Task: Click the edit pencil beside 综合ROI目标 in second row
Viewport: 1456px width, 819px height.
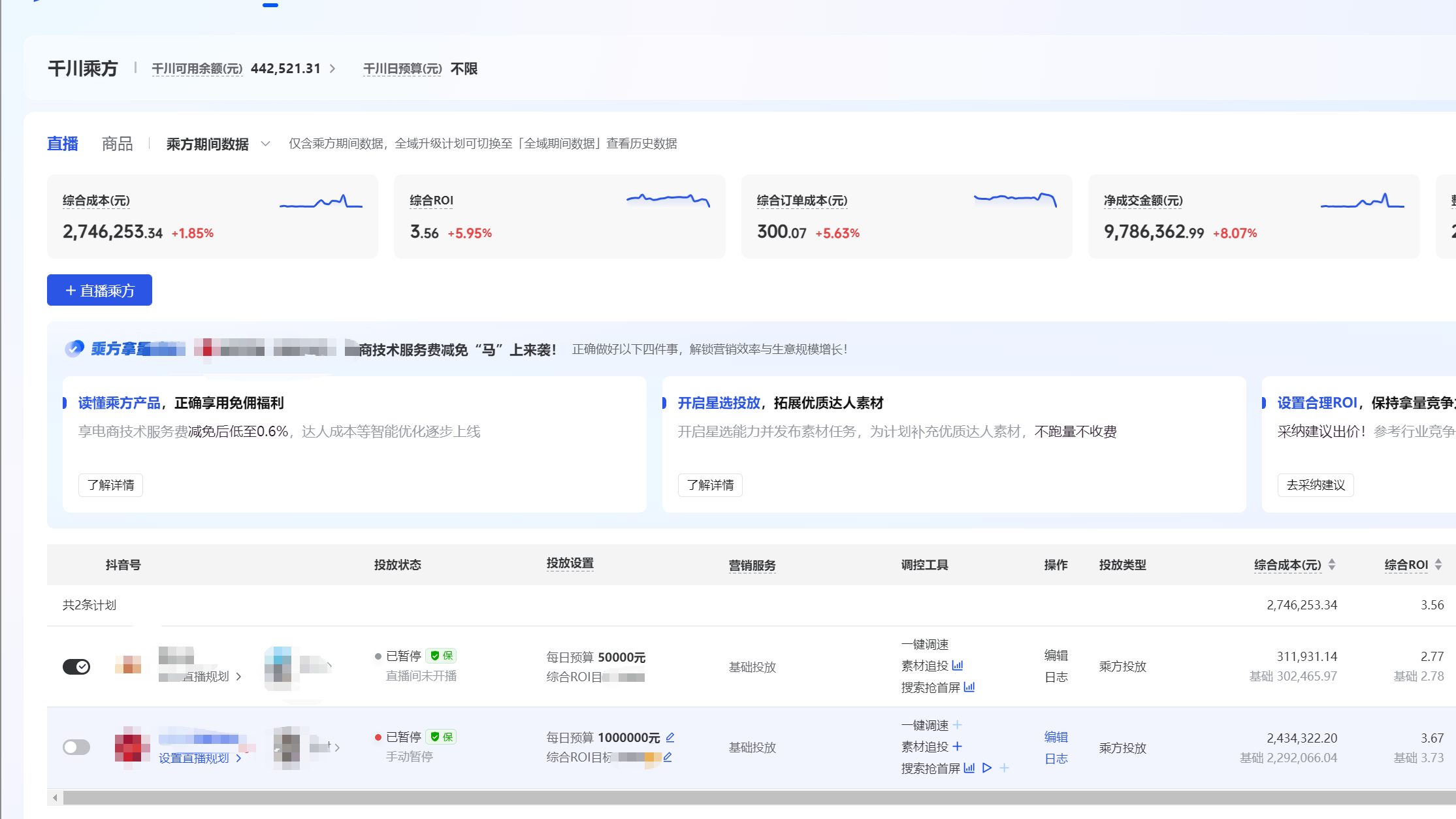Action: tap(668, 757)
